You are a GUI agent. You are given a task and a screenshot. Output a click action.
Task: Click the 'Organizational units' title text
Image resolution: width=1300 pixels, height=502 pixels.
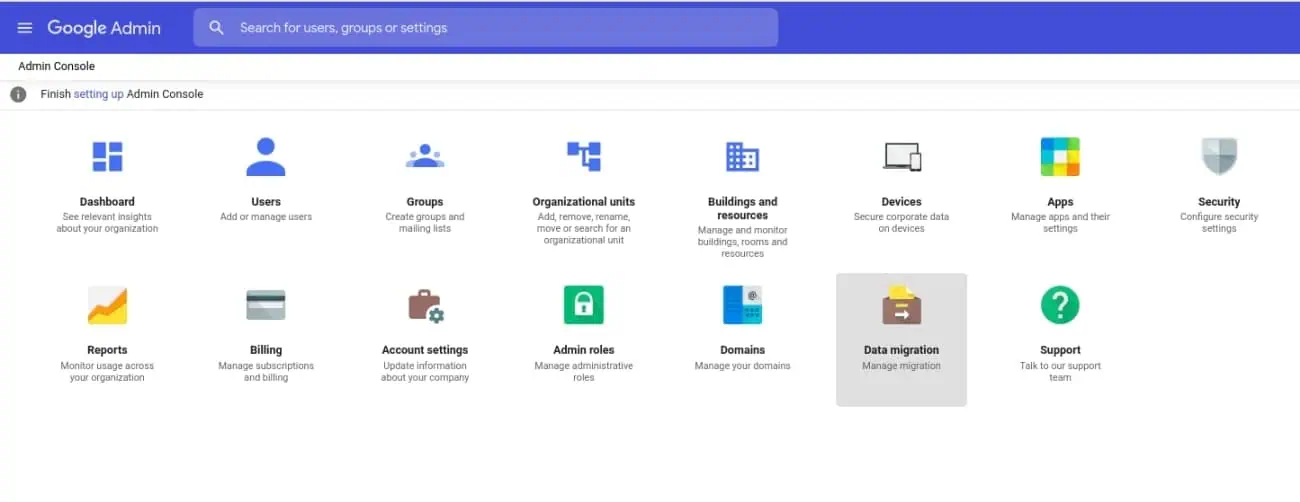click(x=584, y=202)
